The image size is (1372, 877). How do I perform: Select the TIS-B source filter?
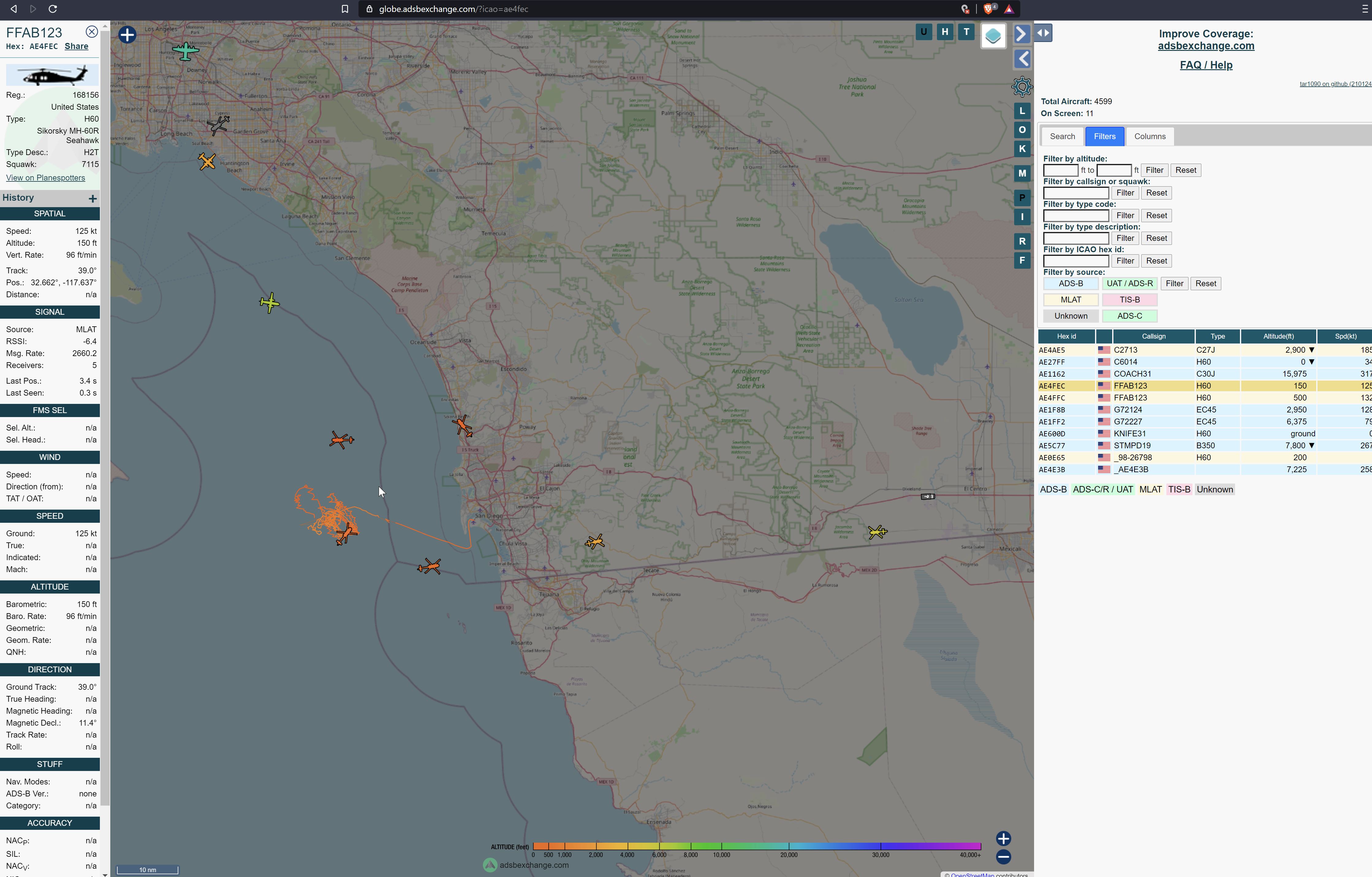pyautogui.click(x=1129, y=300)
